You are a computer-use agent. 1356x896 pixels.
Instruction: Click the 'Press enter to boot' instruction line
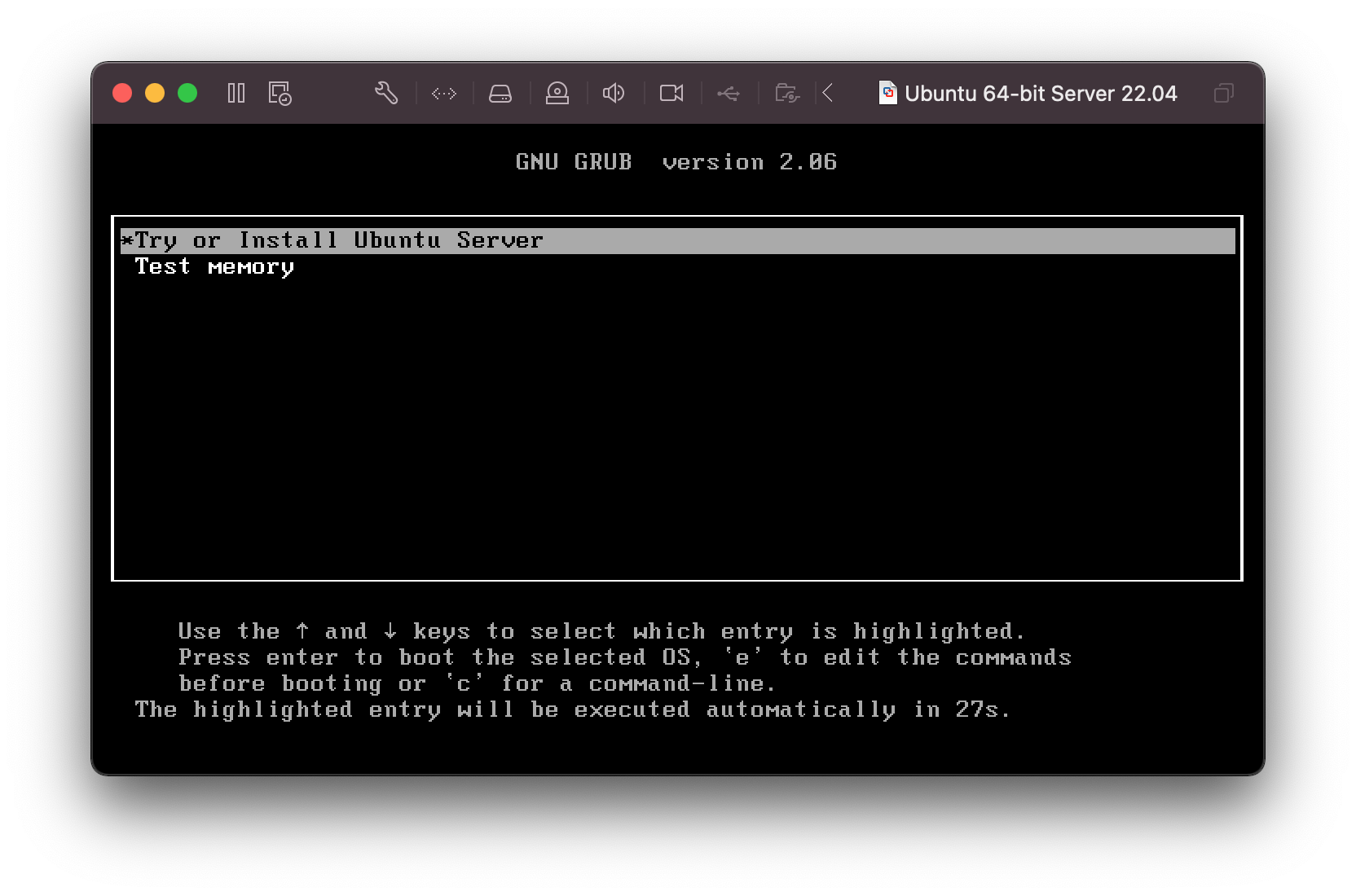625,657
